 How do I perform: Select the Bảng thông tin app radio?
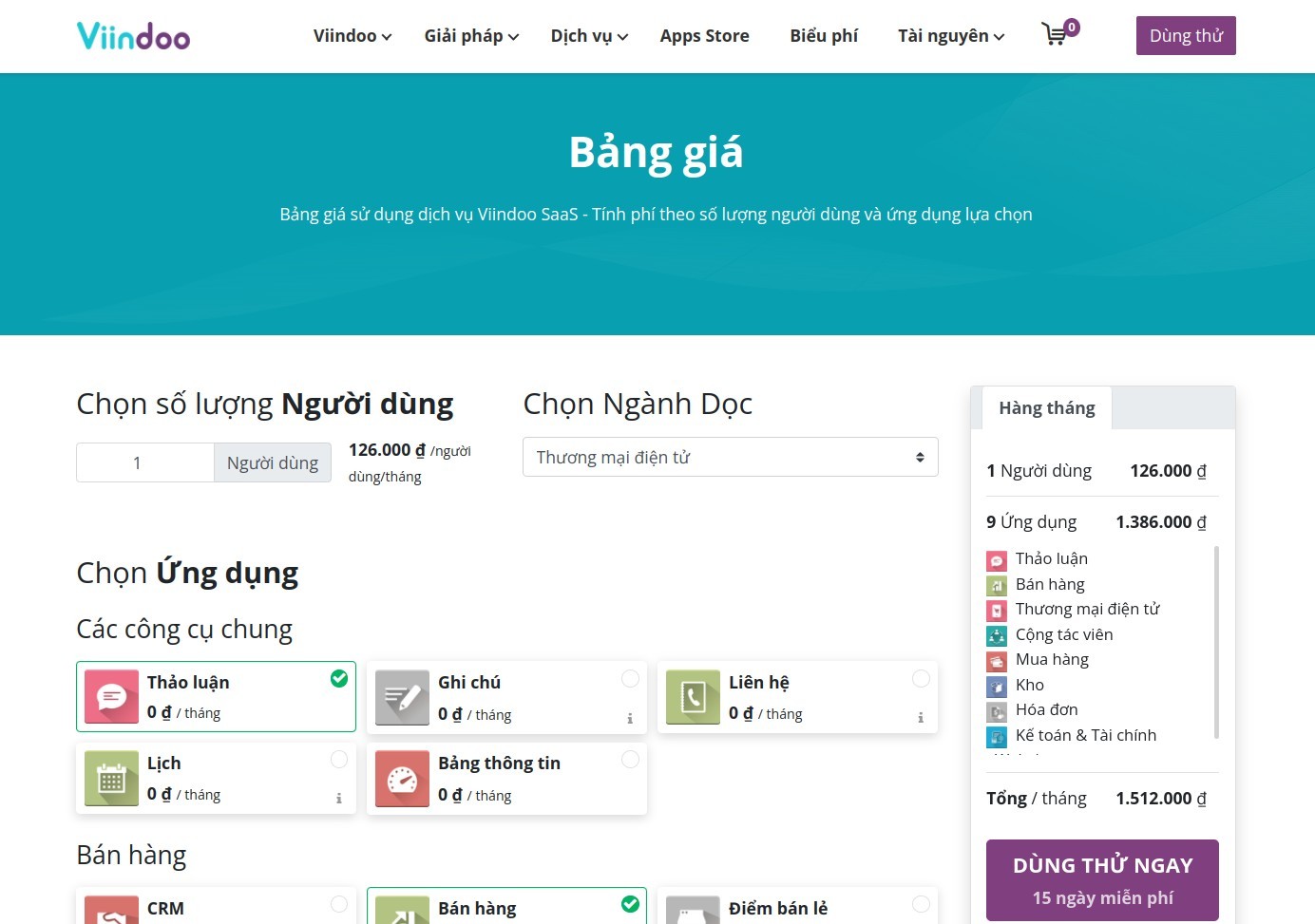[630, 759]
